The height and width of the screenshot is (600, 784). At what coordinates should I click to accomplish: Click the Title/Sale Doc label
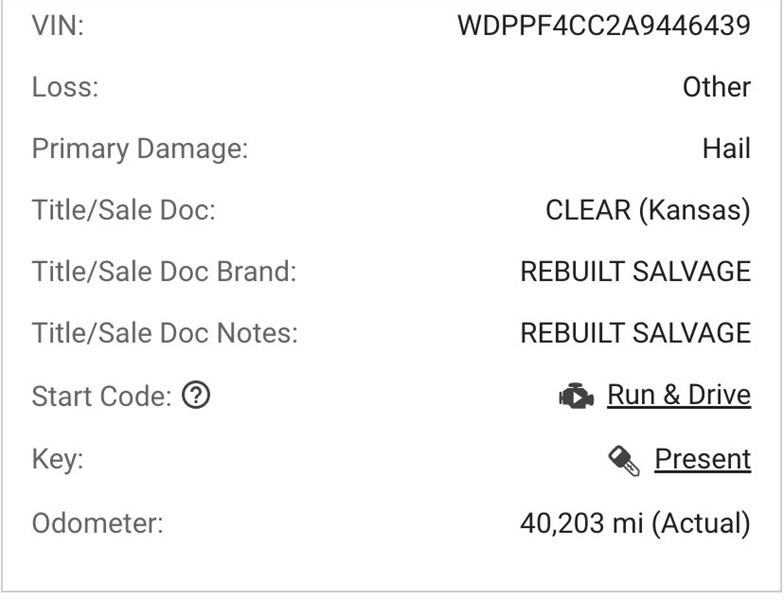(124, 211)
